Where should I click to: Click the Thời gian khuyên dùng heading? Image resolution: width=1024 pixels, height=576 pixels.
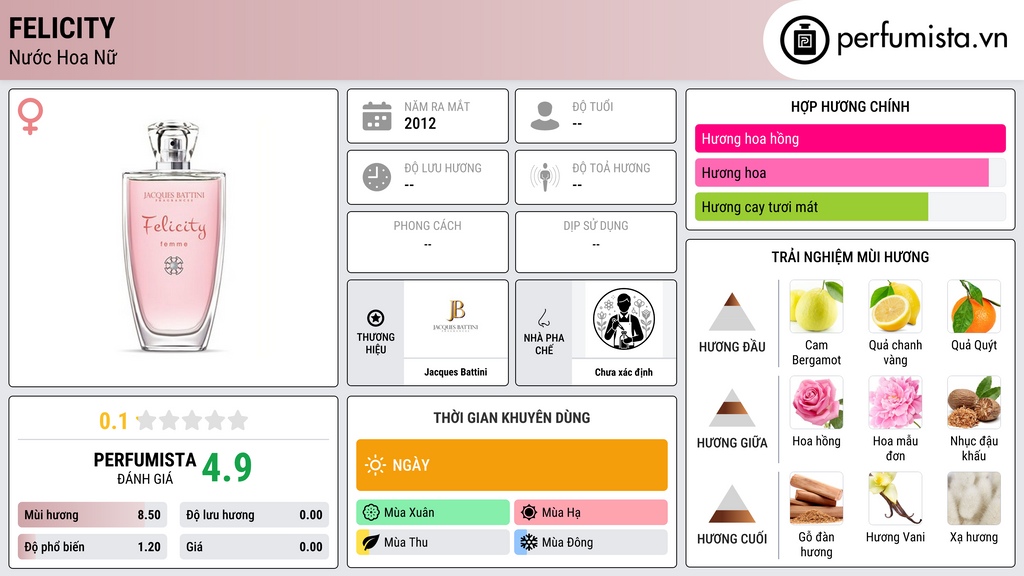click(512, 417)
